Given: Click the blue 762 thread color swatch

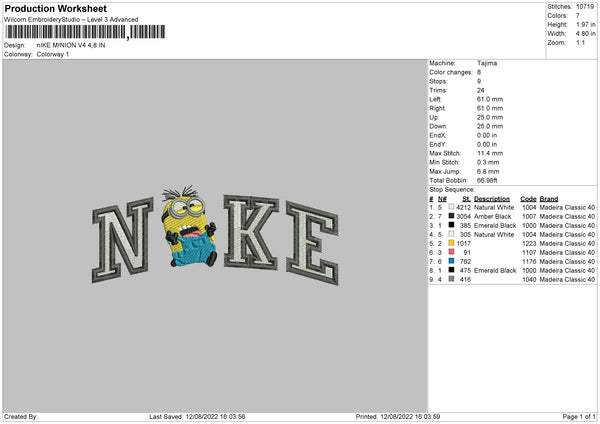Looking at the screenshot, I should point(451,261).
